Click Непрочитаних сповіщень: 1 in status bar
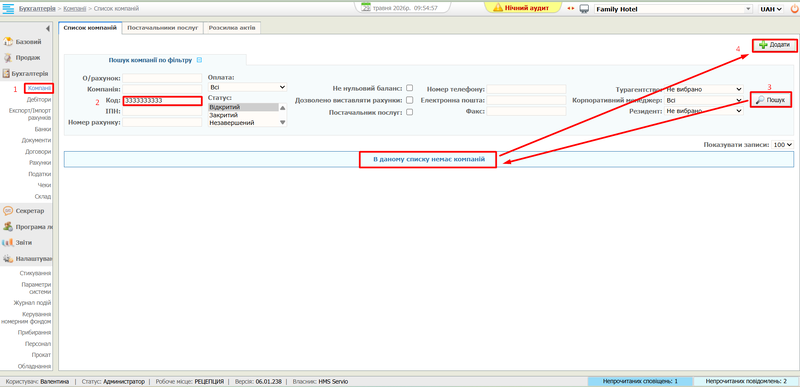Screen dimensions: 800x387 (640, 381)
